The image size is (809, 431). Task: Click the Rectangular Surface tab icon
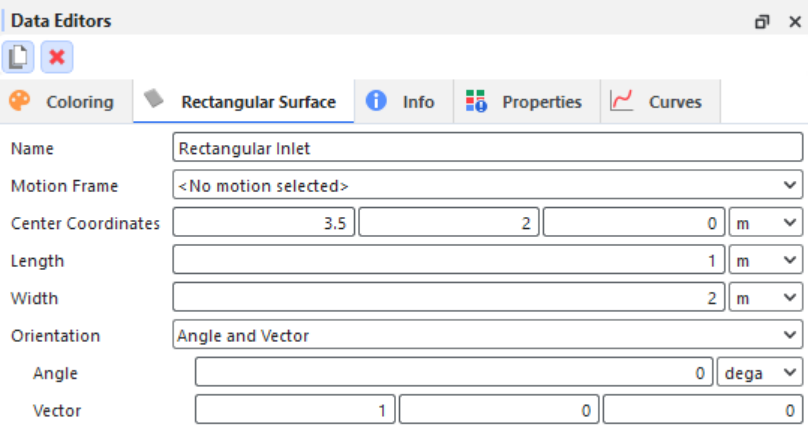(x=155, y=100)
